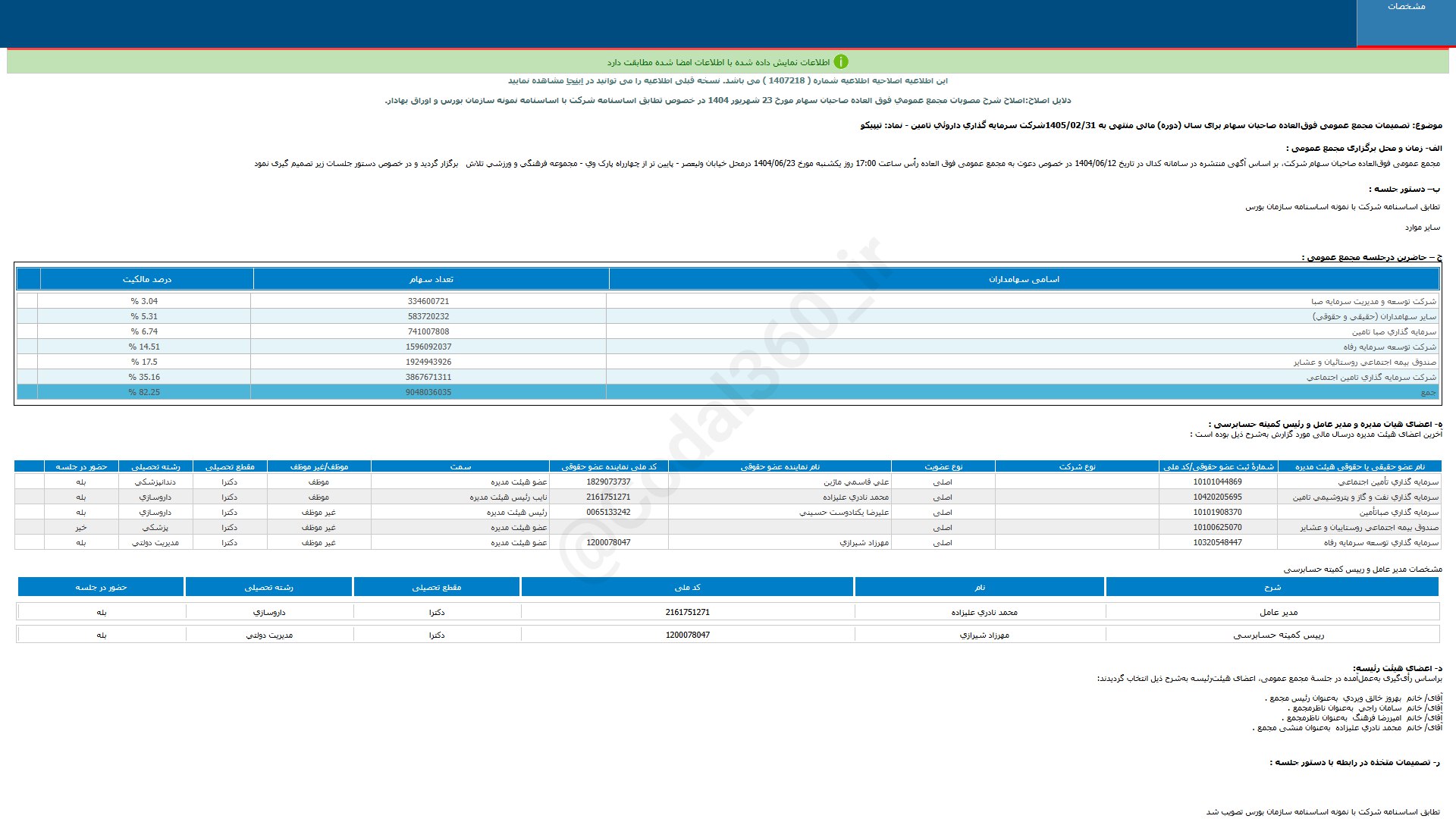Click the تعداد سهام column header
The width and height of the screenshot is (1456, 819).
pos(431,280)
